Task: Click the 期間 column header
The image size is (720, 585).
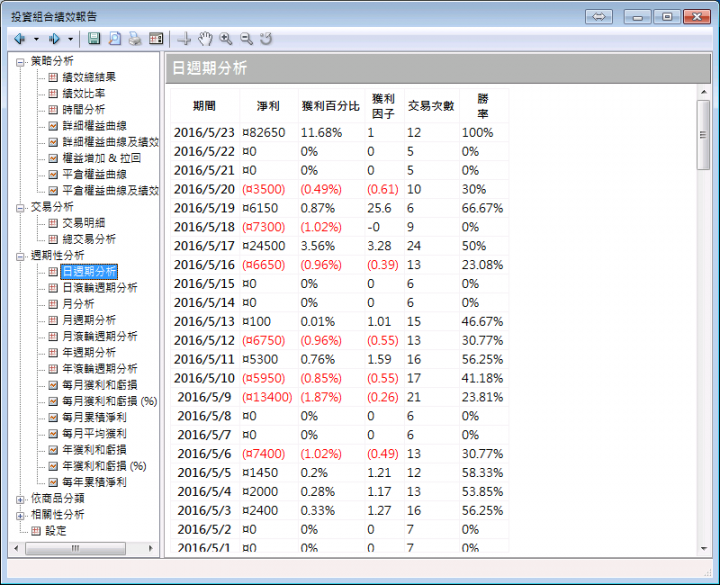Action: click(x=204, y=106)
